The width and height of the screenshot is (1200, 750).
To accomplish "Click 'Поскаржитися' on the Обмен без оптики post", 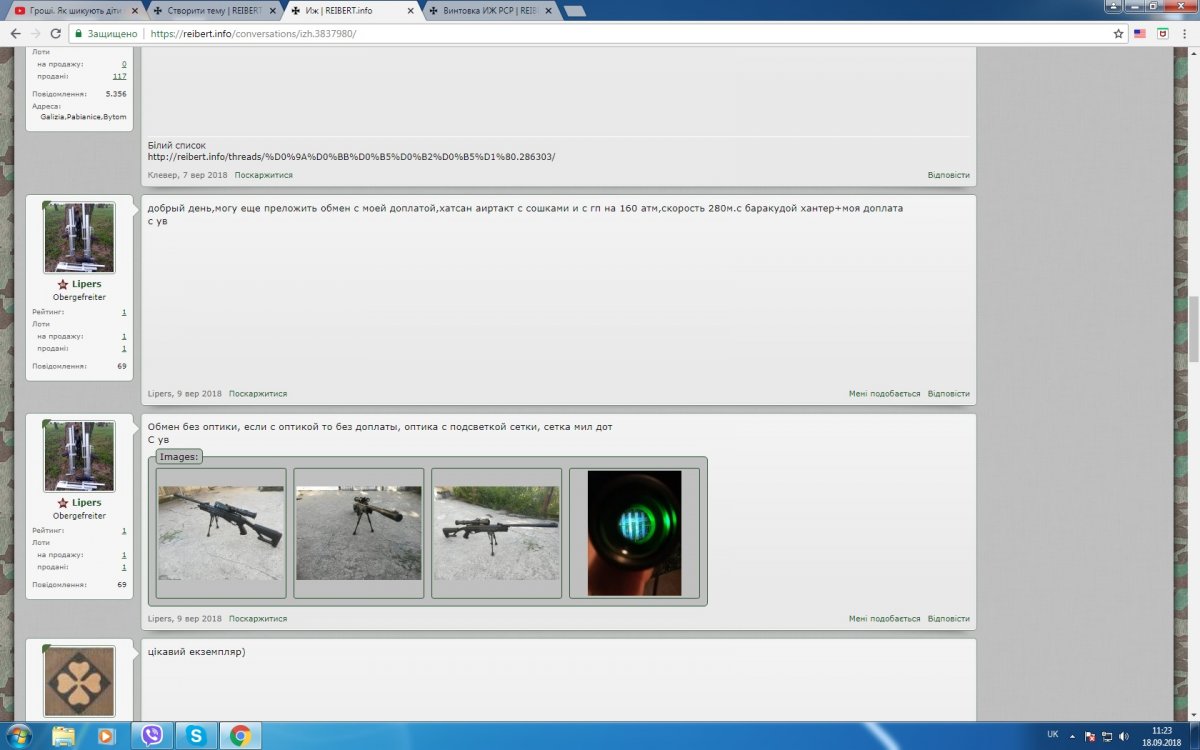I will point(258,619).
